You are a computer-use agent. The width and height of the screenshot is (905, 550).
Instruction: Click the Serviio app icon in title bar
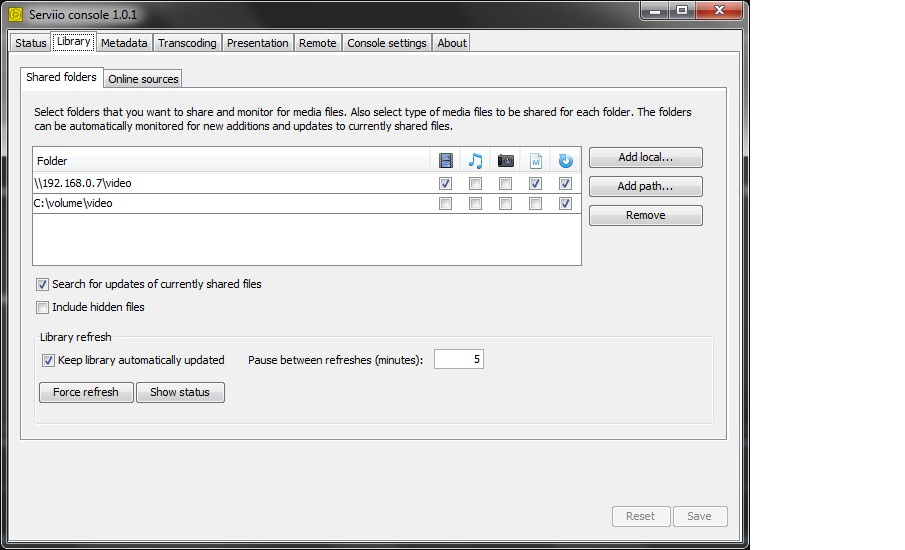[16, 14]
